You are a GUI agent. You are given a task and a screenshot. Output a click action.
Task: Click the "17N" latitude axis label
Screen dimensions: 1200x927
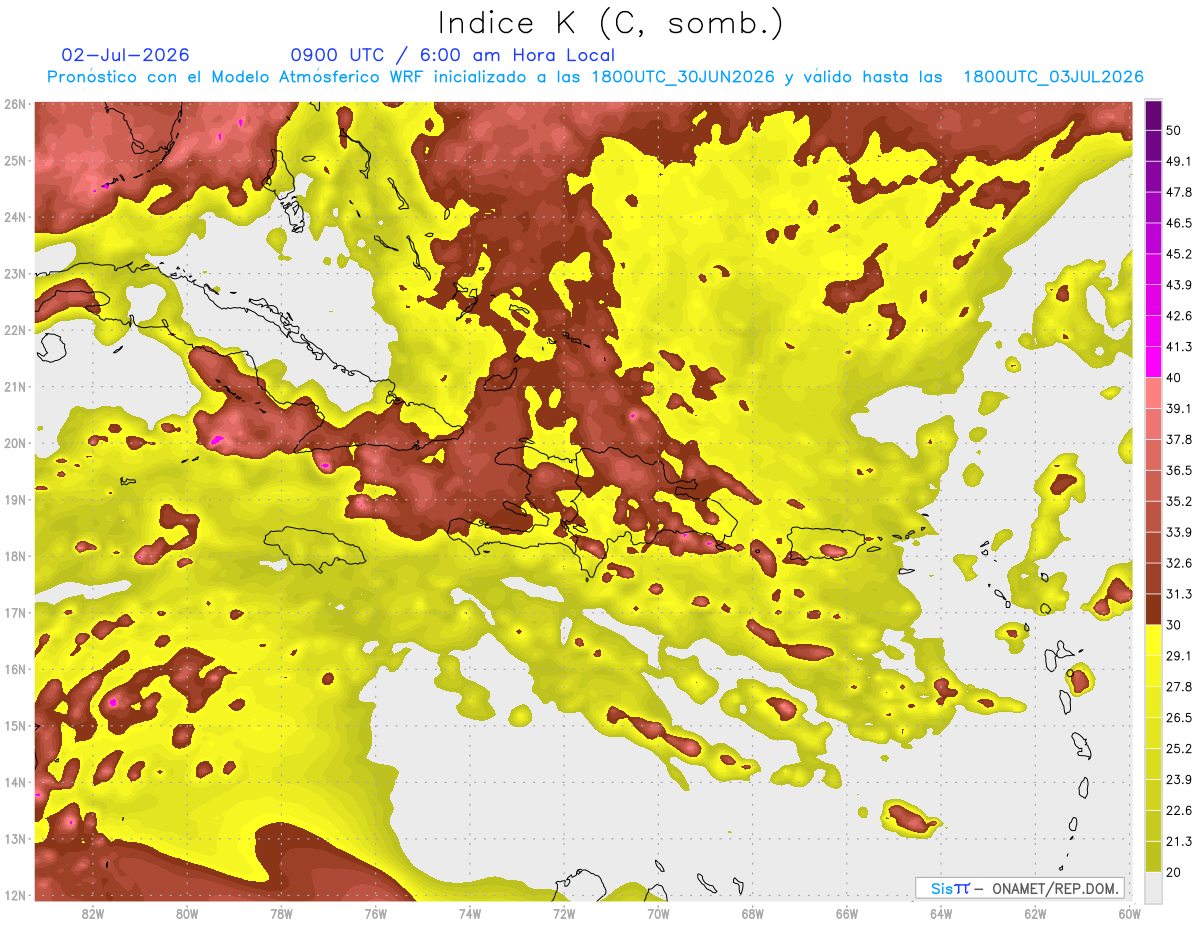[15, 613]
